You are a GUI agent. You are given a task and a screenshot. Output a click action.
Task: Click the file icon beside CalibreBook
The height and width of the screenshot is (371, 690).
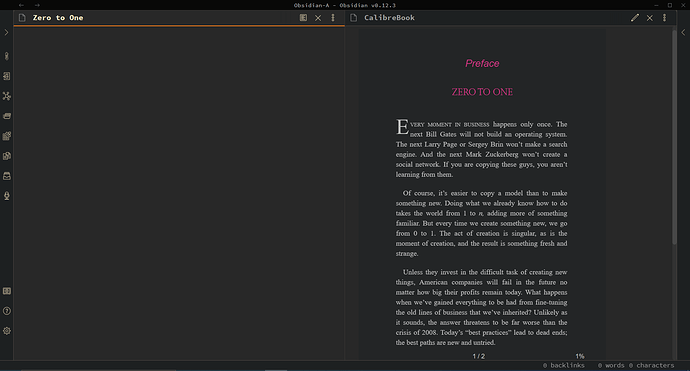353,18
